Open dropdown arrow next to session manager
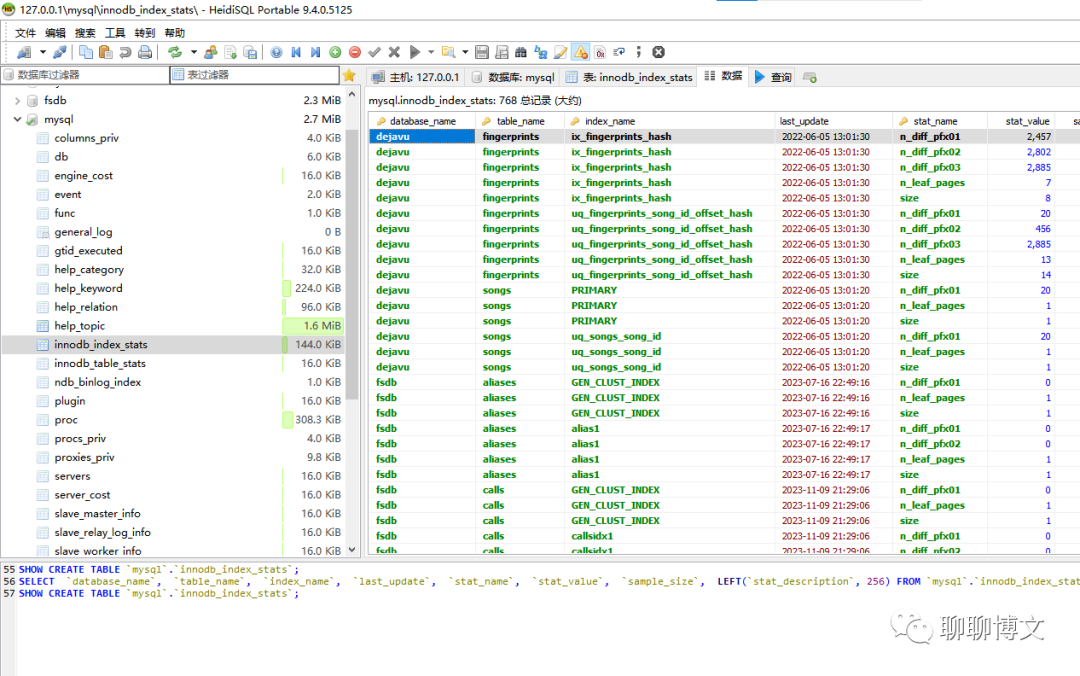 (x=43, y=52)
